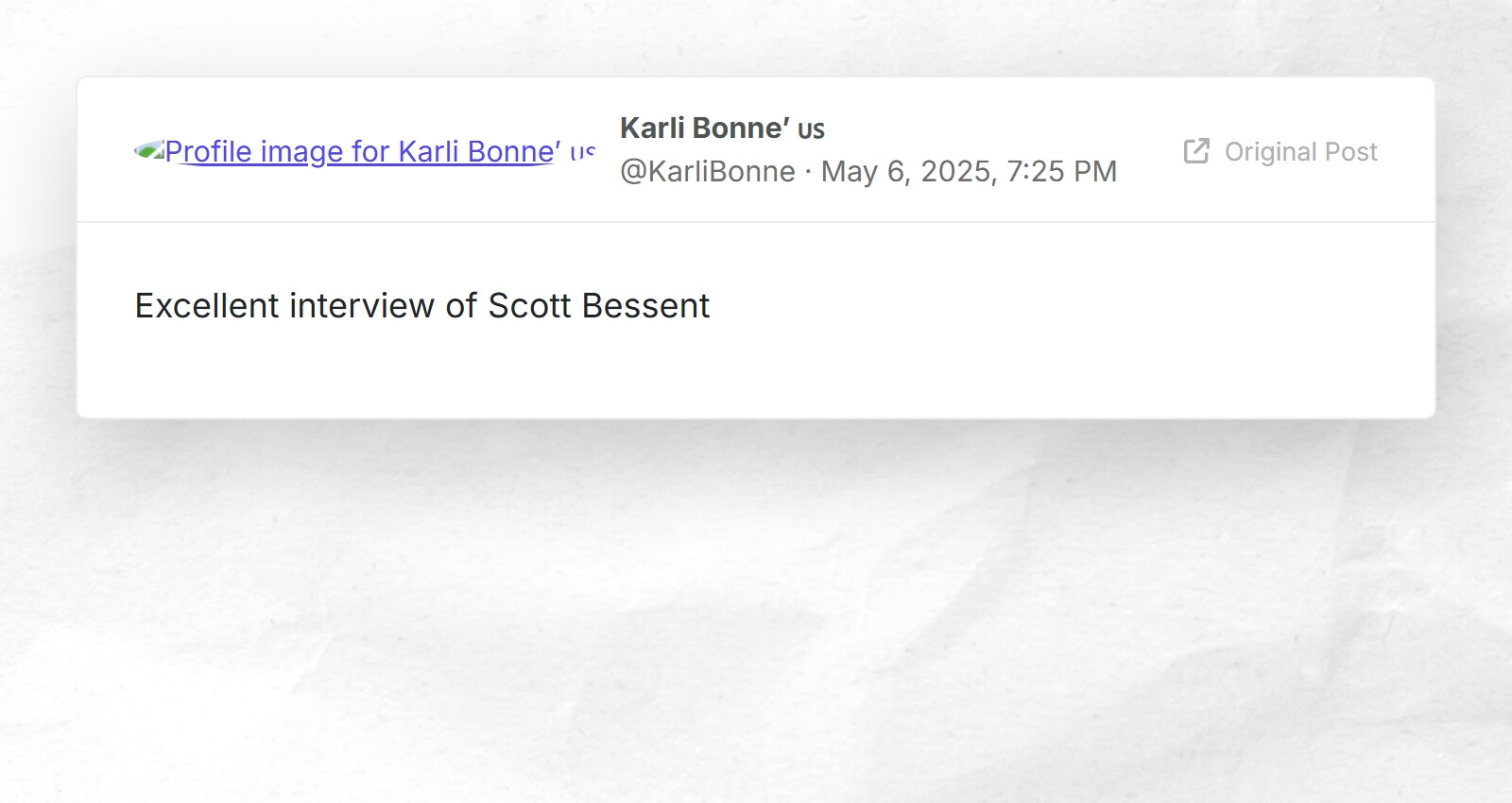Open the Original Post link

[1301, 151]
